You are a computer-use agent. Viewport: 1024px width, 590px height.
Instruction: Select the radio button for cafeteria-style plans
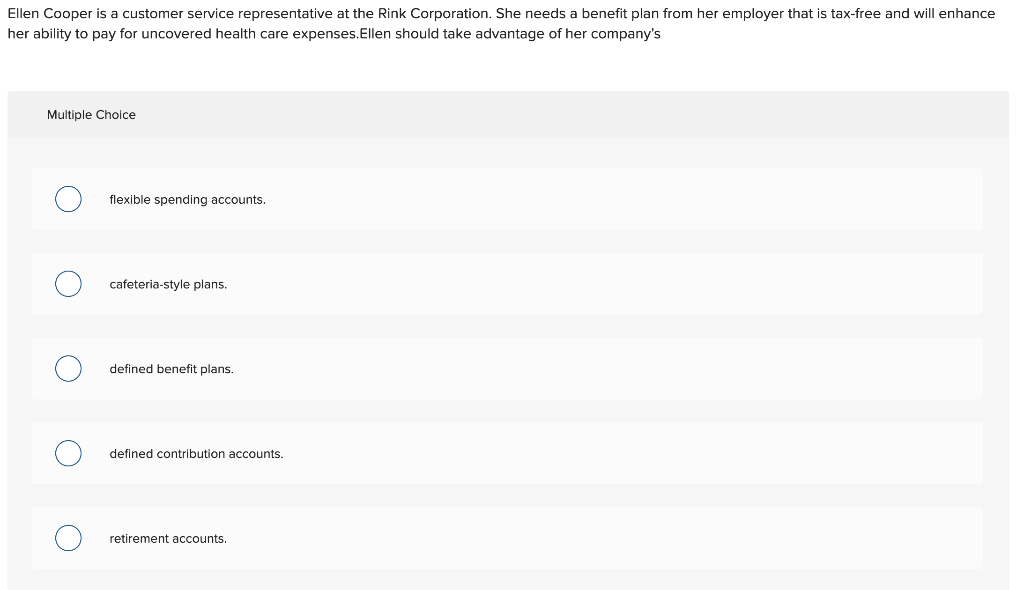68,284
